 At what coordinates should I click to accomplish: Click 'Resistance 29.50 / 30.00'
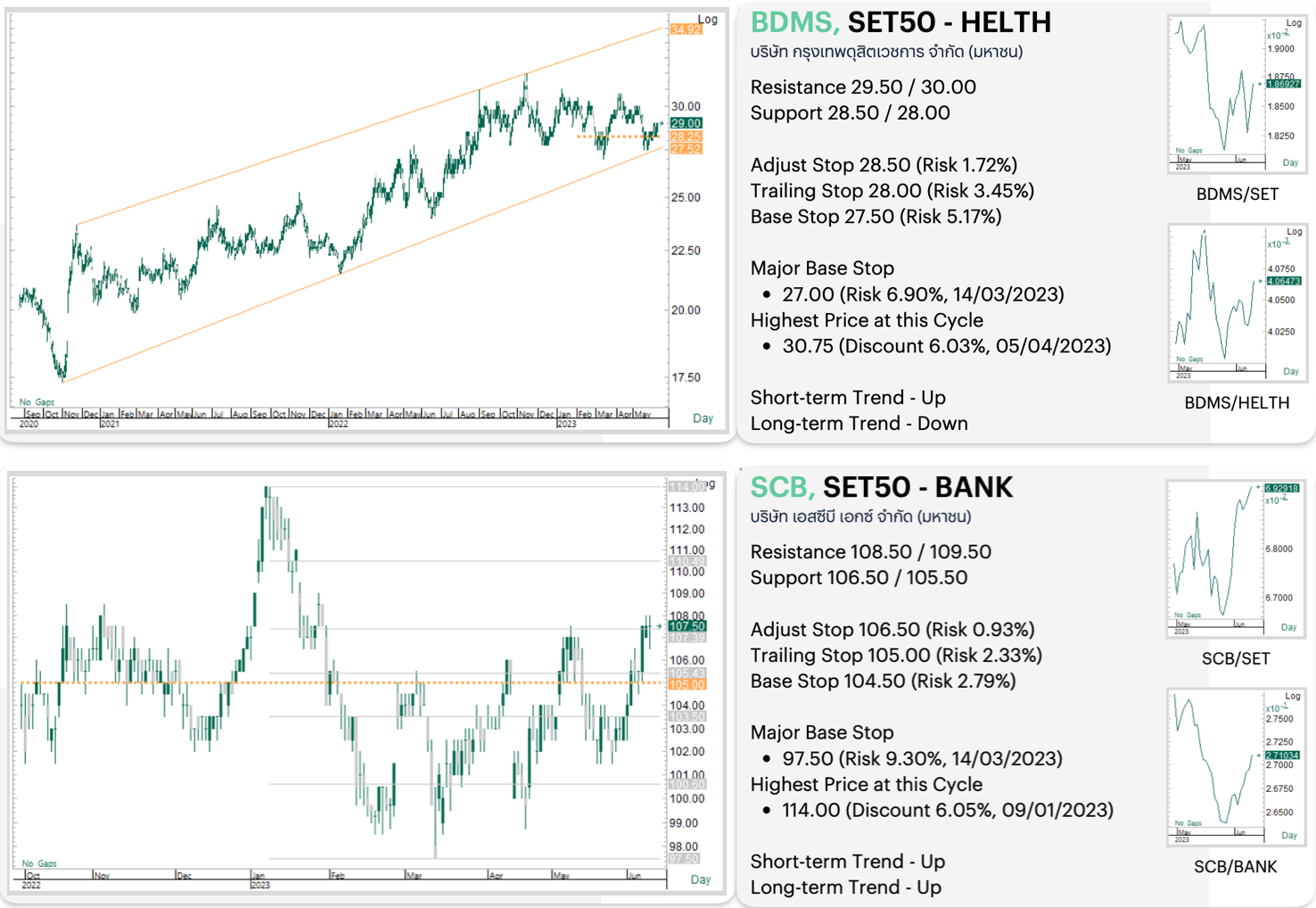click(x=863, y=87)
